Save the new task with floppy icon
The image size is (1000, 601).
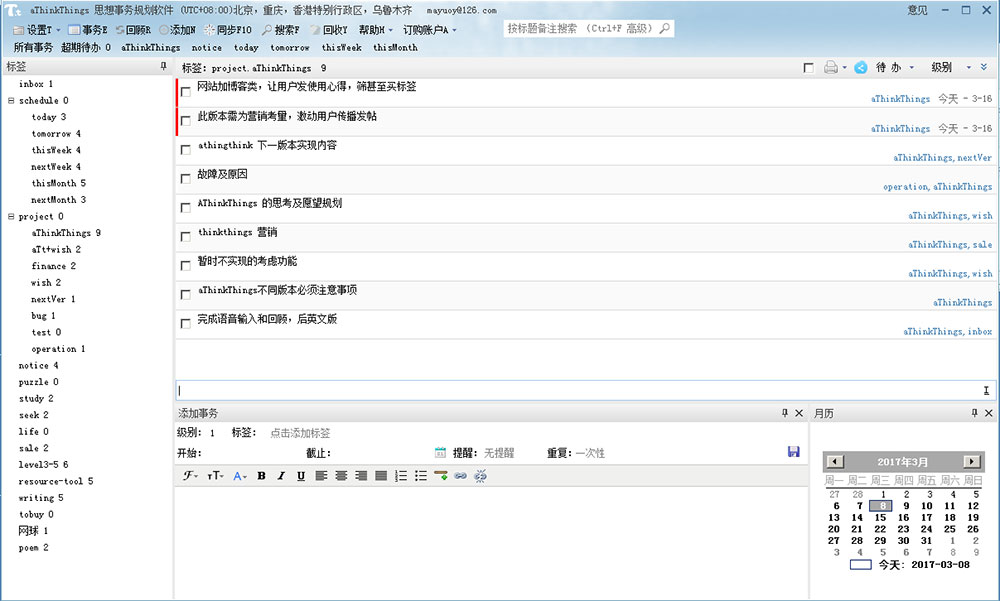pyautogui.click(x=794, y=452)
